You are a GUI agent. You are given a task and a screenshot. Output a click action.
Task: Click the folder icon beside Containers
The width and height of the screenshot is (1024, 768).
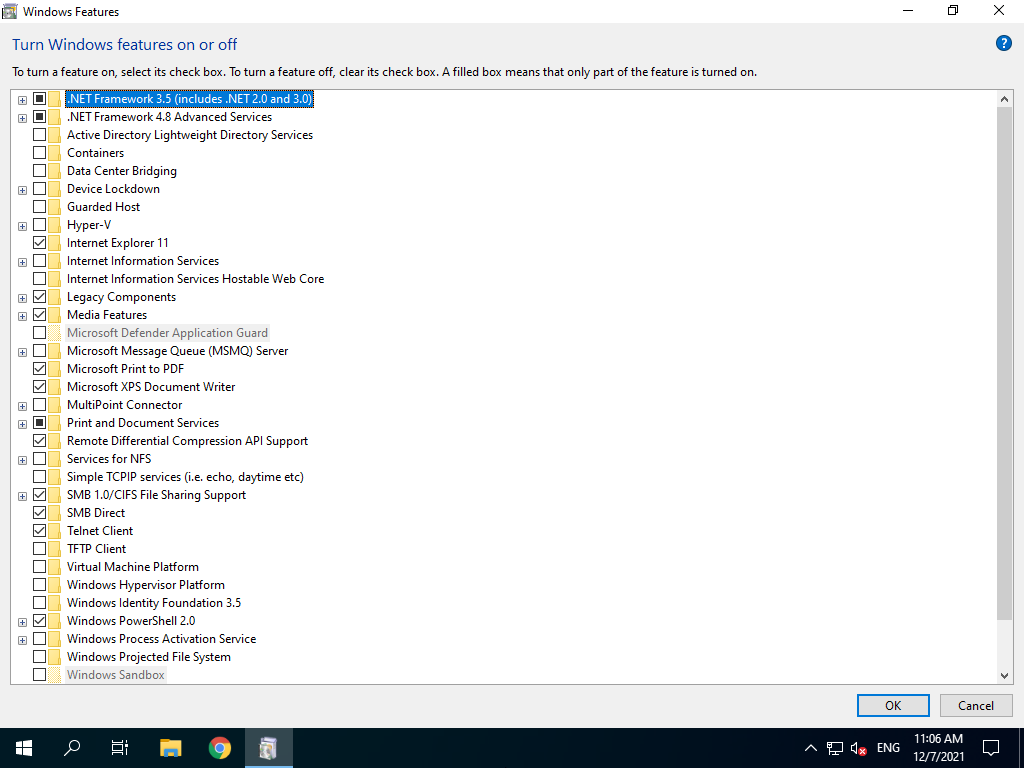coord(54,153)
